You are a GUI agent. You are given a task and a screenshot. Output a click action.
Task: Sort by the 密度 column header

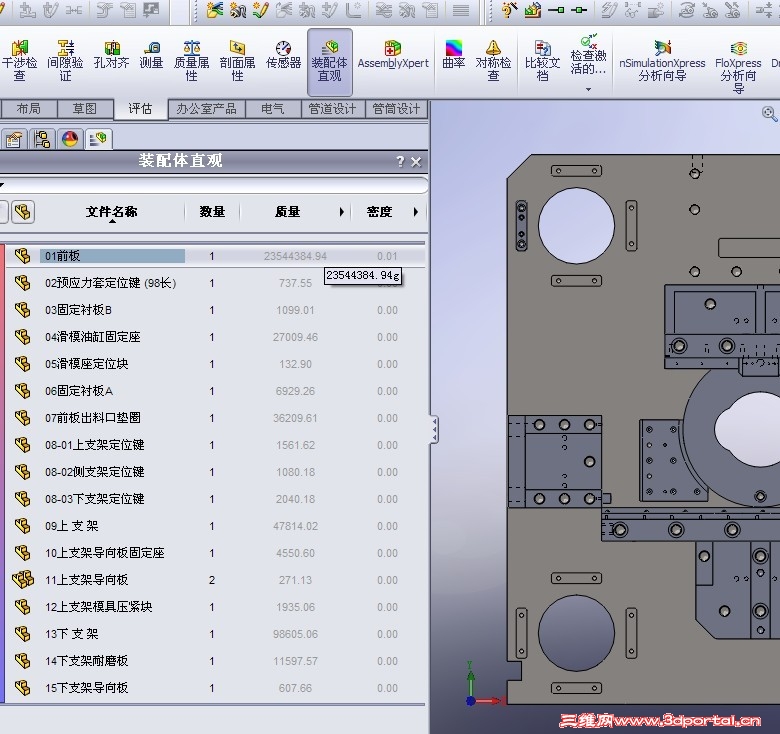click(x=380, y=212)
